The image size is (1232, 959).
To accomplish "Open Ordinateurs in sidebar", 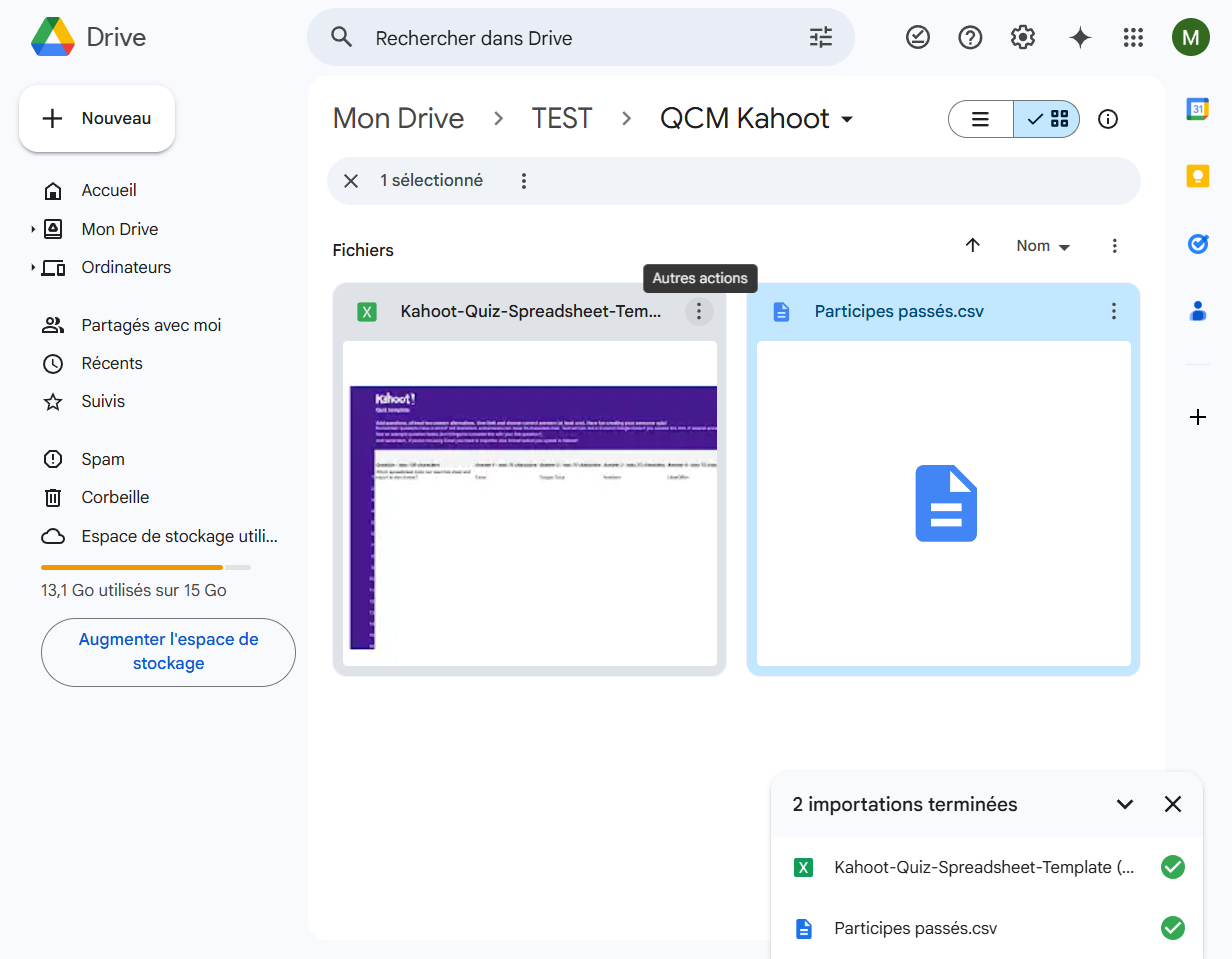I will (126, 267).
